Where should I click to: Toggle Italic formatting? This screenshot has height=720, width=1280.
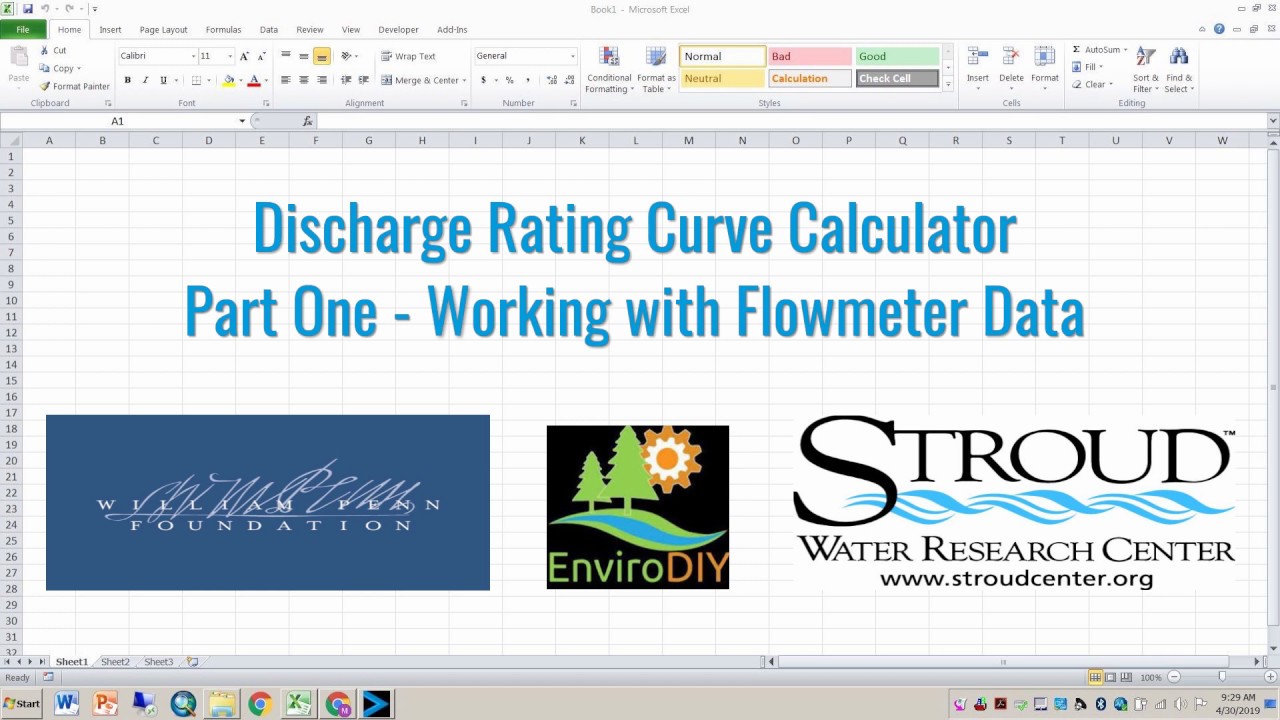click(x=145, y=80)
